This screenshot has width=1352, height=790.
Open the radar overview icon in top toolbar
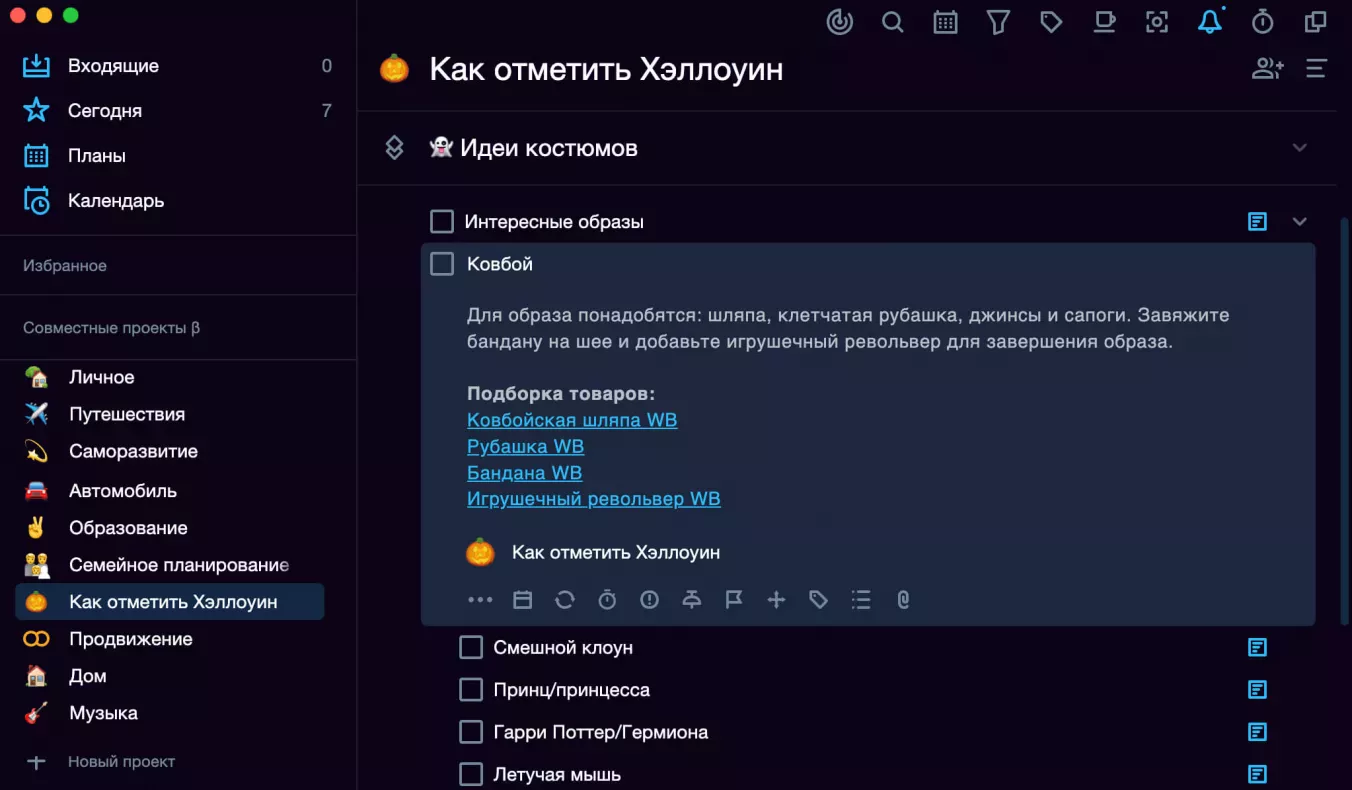point(840,22)
